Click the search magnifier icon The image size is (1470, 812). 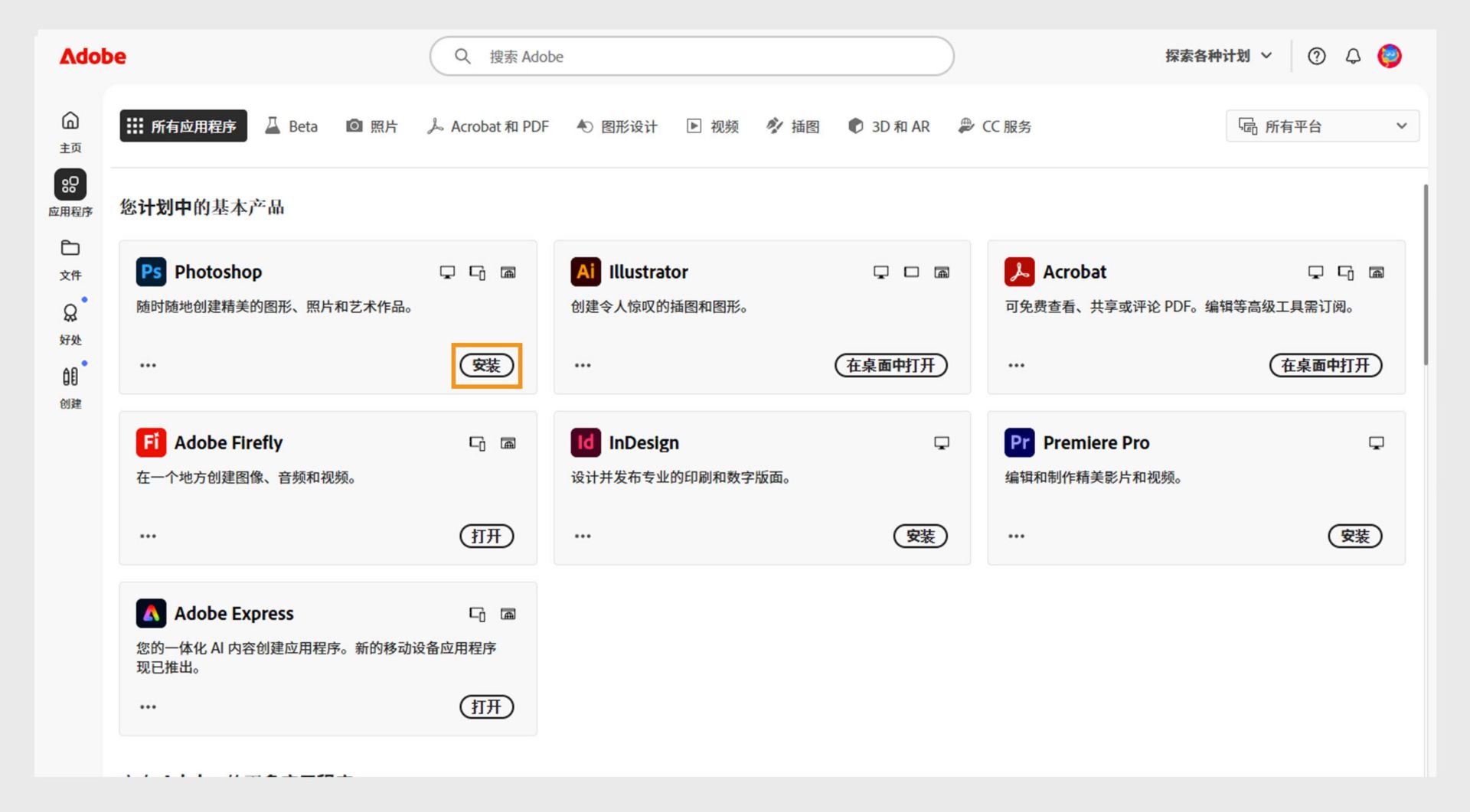(462, 57)
